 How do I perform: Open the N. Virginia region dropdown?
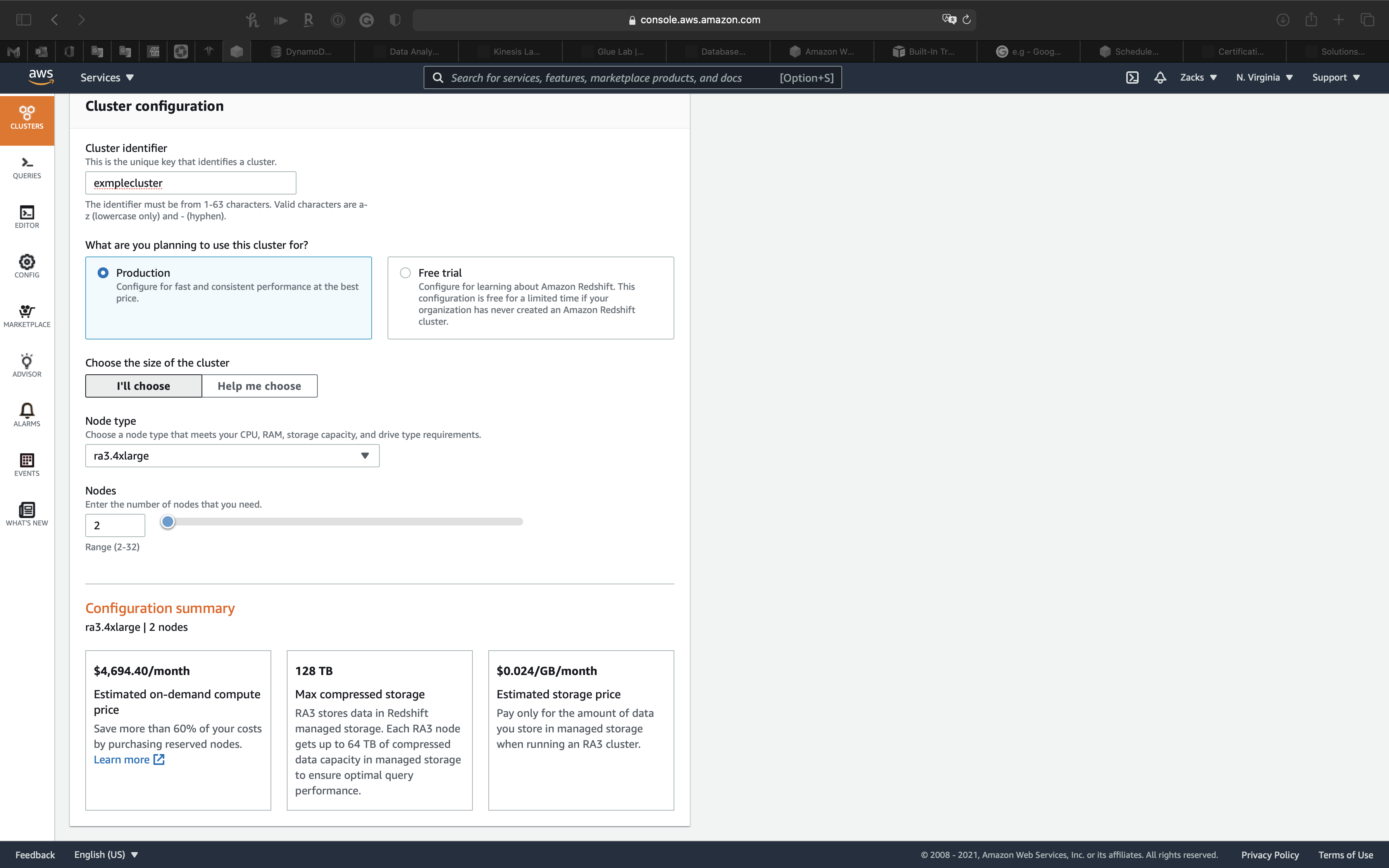click(1264, 77)
